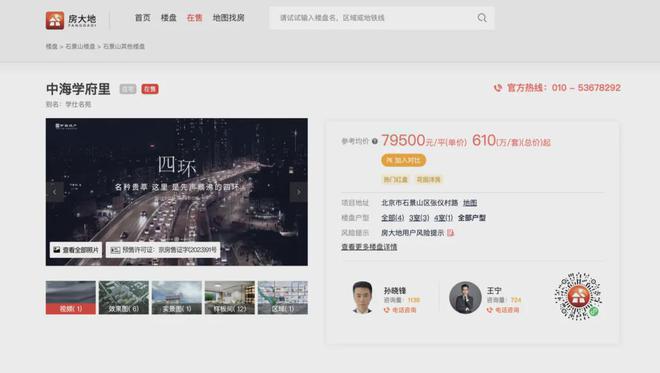The image size is (660, 373).
Task: Click the property title 中海学府里
Action: [x=78, y=89]
